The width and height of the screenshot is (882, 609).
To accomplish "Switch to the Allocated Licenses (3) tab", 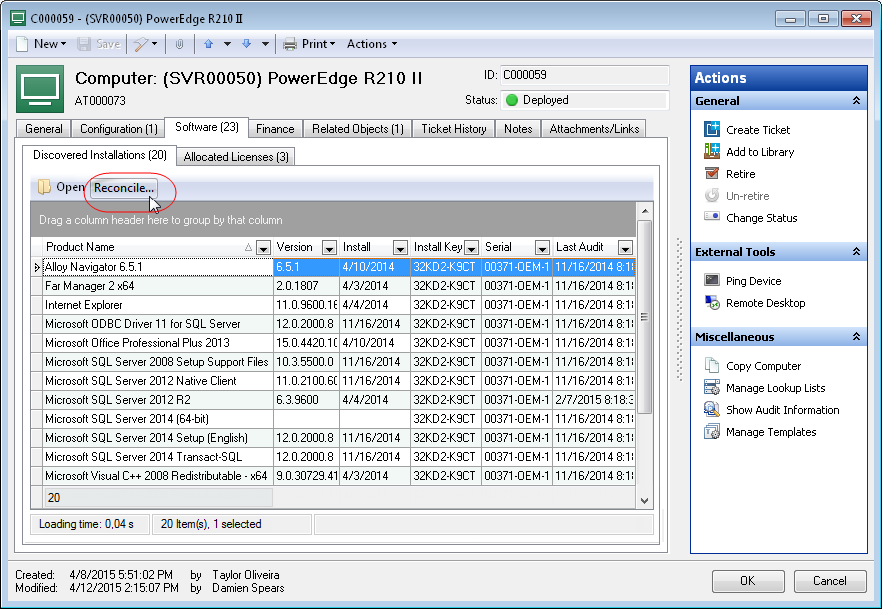I will click(236, 157).
